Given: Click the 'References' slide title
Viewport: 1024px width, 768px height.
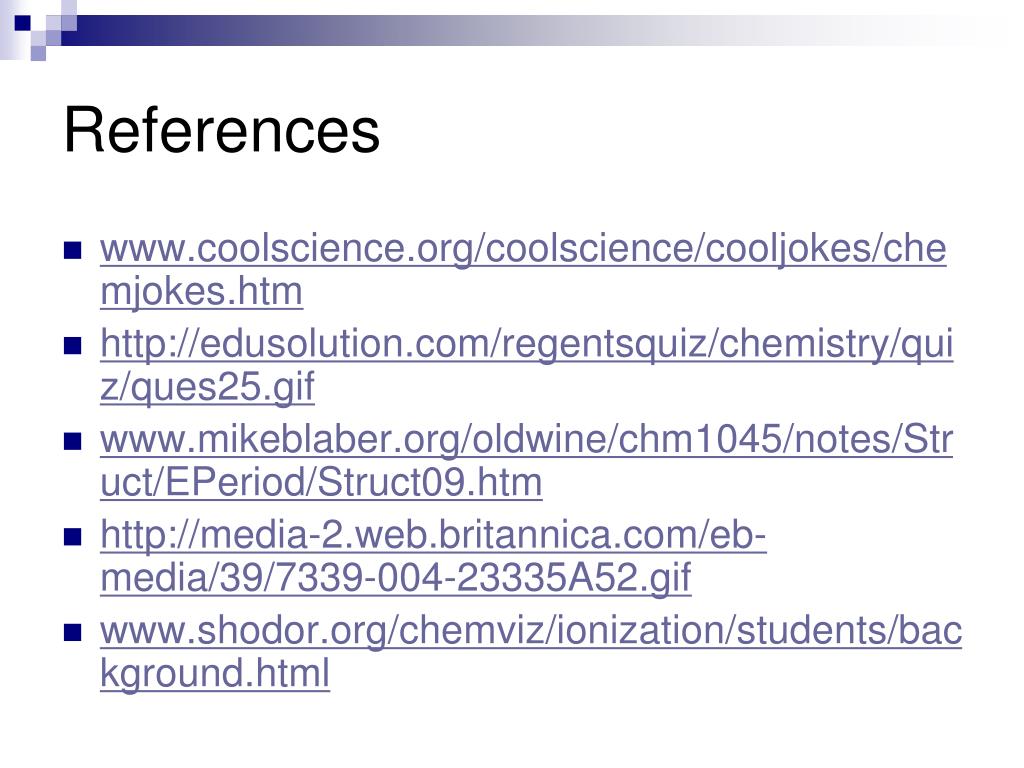Looking at the screenshot, I should (222, 130).
